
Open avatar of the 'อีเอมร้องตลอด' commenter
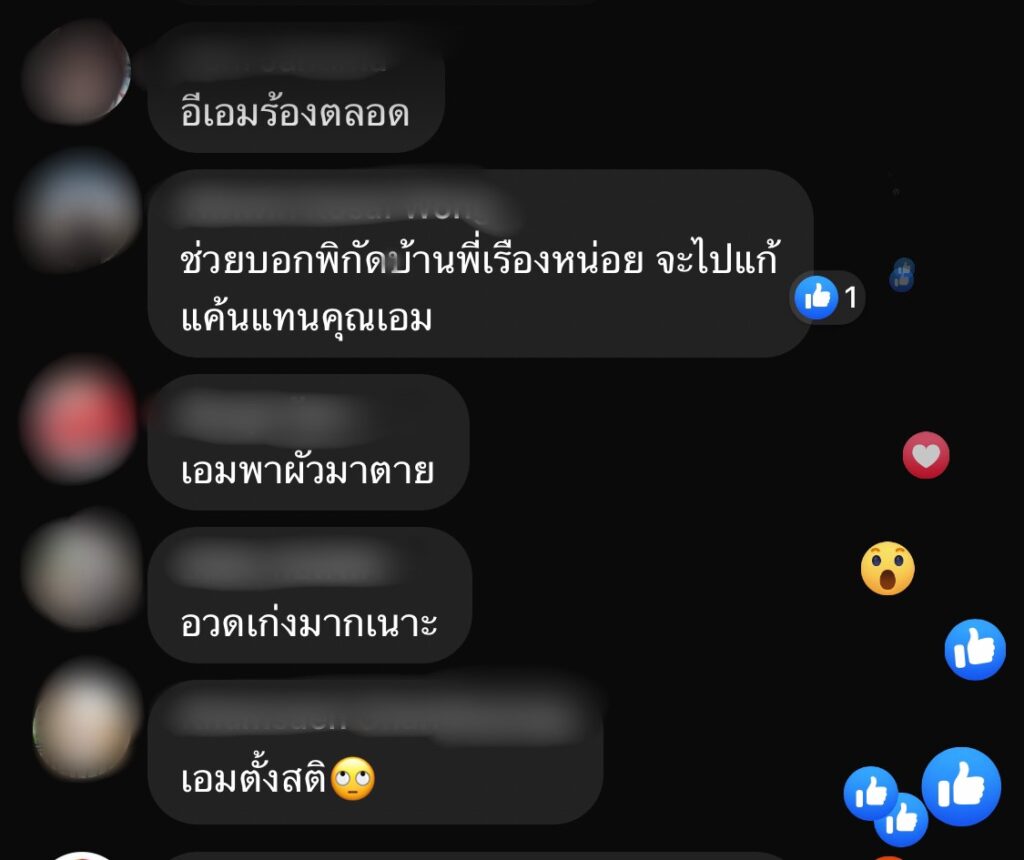77,72
